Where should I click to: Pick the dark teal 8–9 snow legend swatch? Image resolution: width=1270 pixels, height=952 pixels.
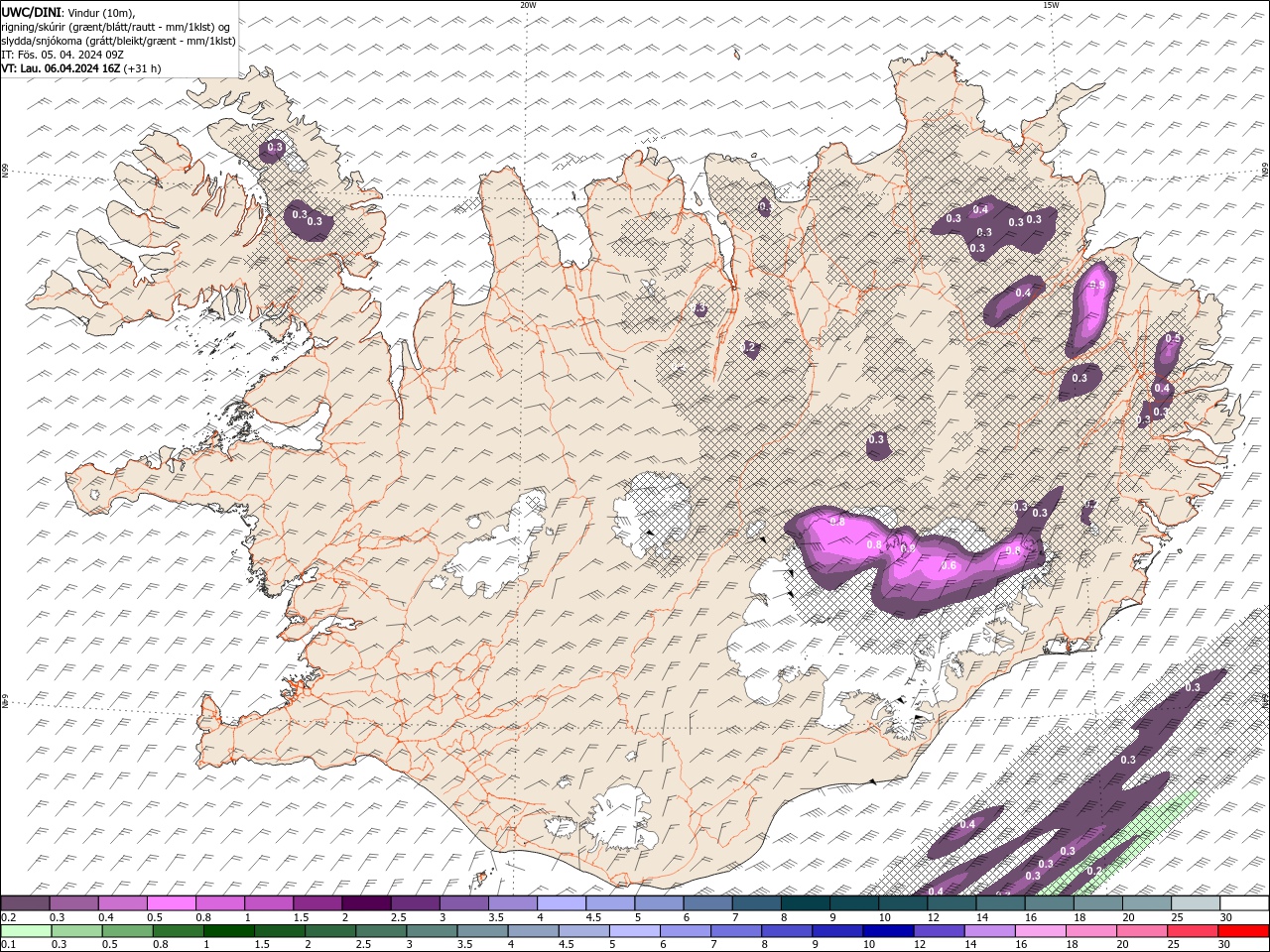pyautogui.click(x=805, y=903)
